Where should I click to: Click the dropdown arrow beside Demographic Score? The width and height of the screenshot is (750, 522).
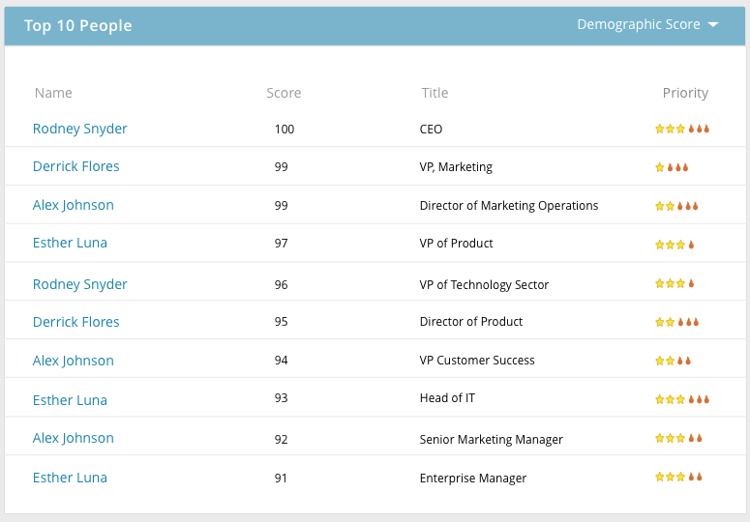[713, 25]
